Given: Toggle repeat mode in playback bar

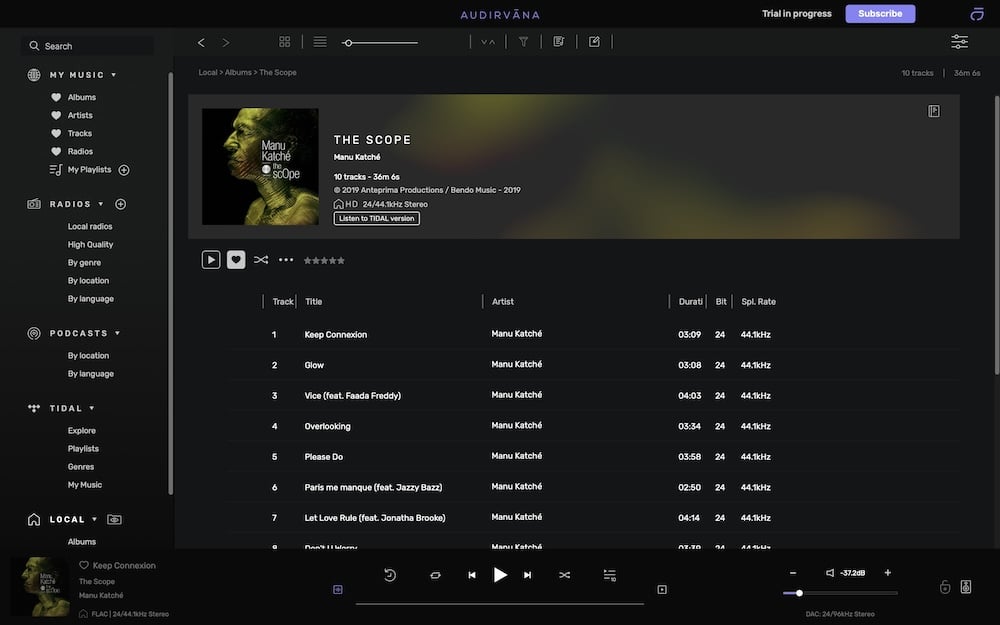Looking at the screenshot, I should pyautogui.click(x=436, y=575).
